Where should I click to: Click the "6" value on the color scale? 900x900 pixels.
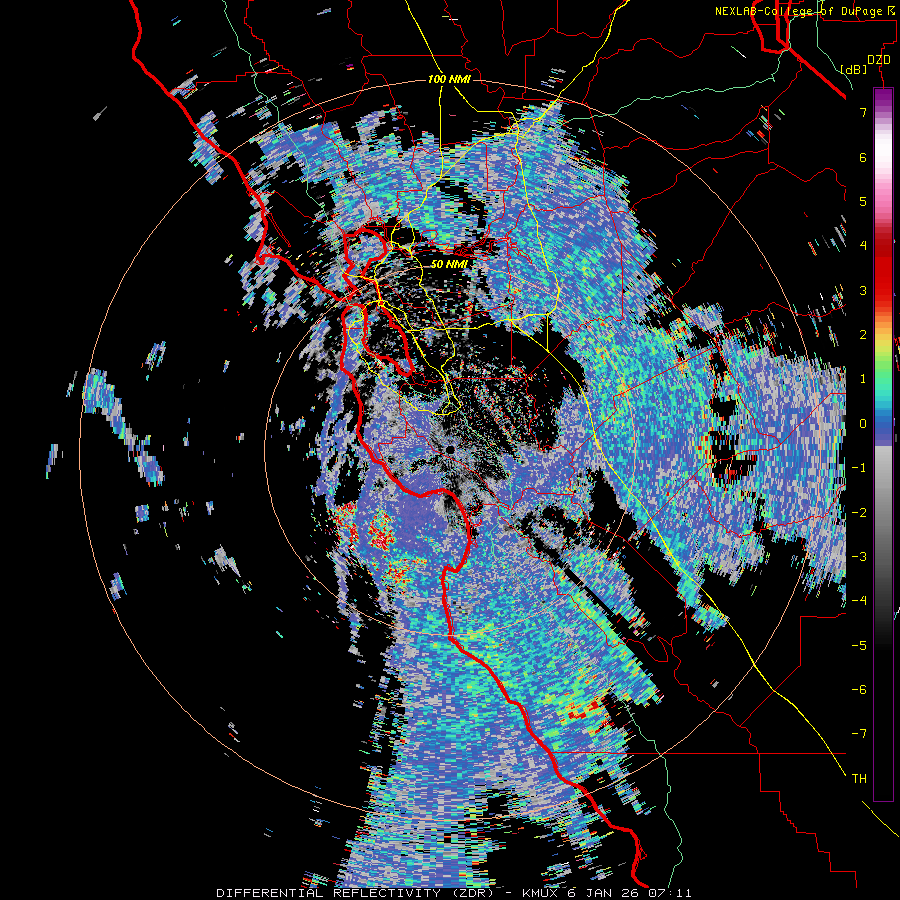point(863,157)
